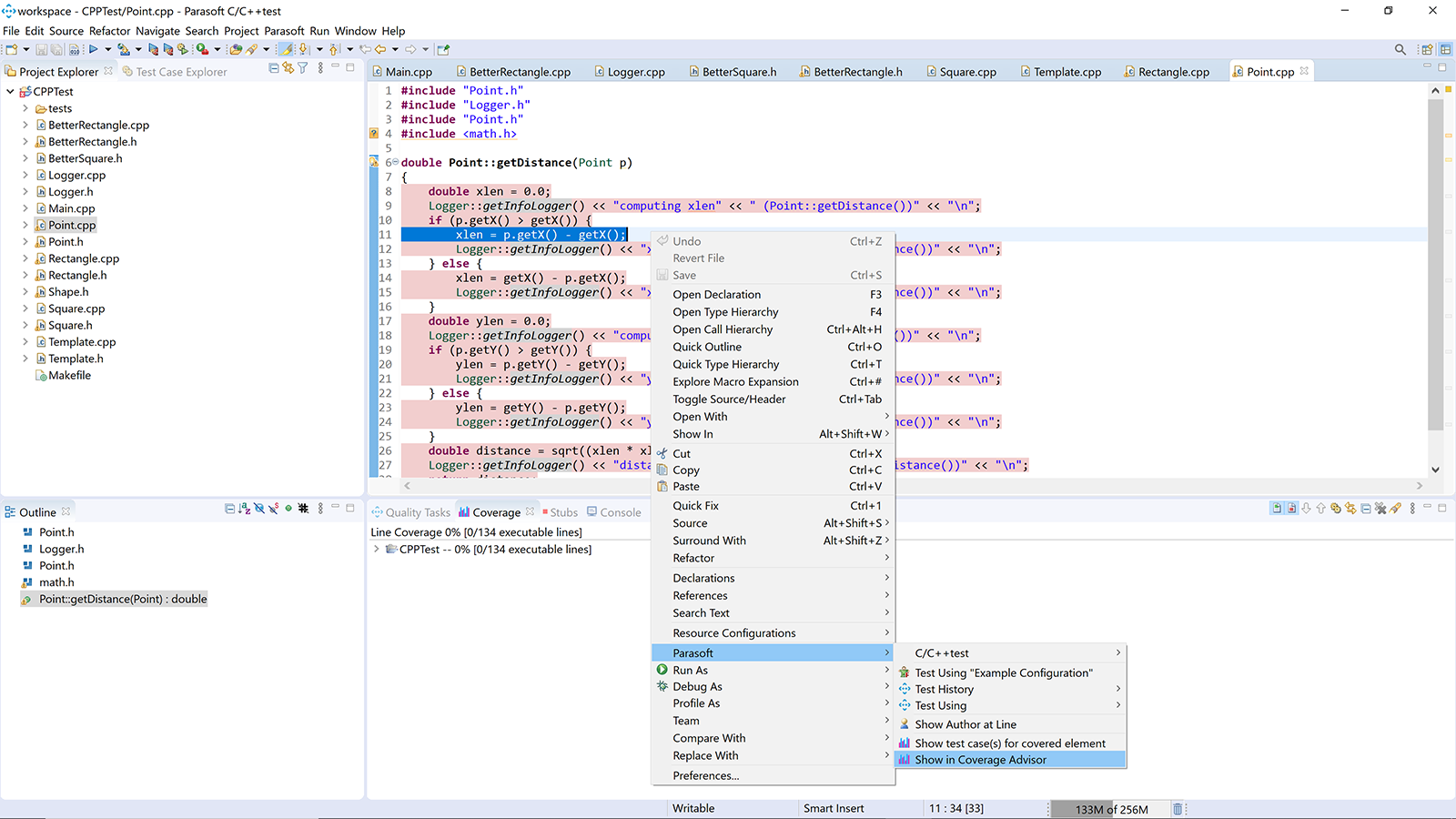The image size is (1456, 819).
Task: Click the Save icon in the main toolbar
Action: pos(42,49)
